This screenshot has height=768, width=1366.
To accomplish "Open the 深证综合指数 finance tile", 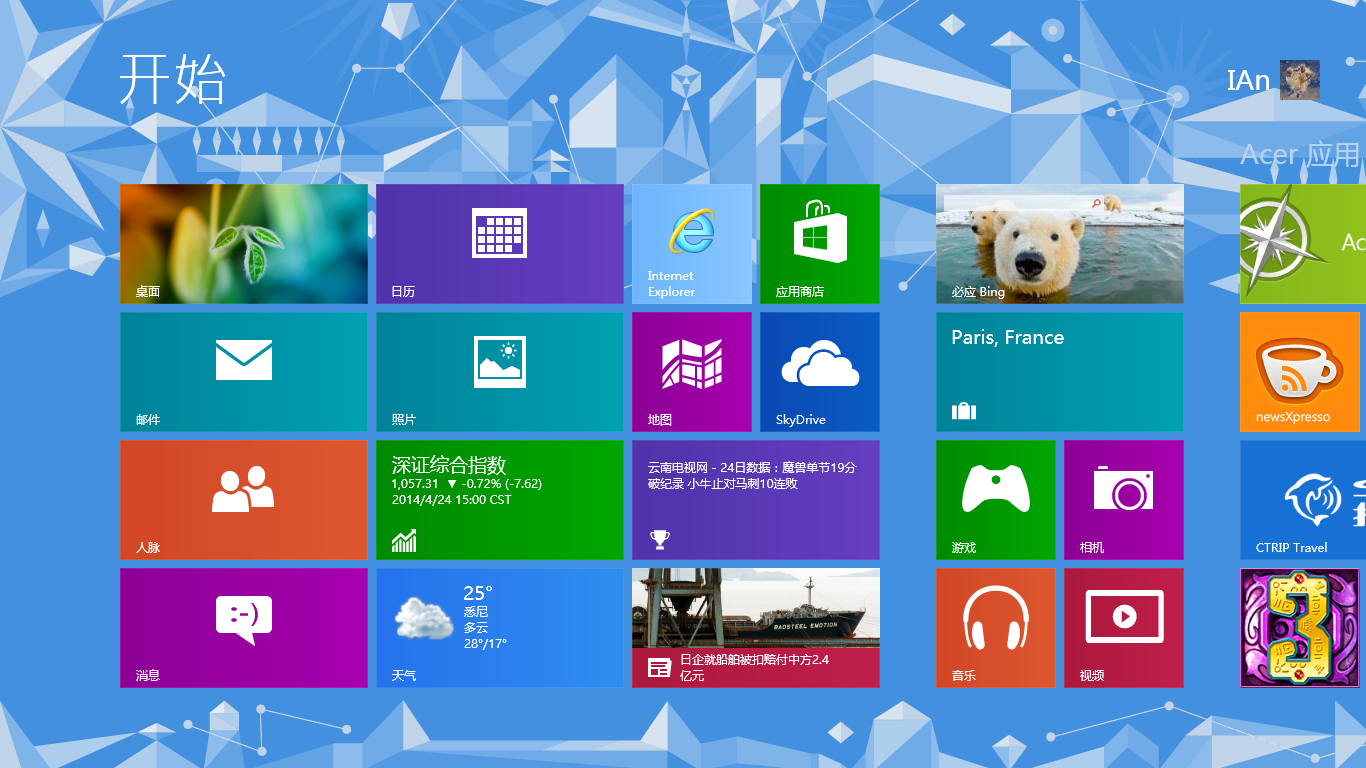I will click(500, 500).
